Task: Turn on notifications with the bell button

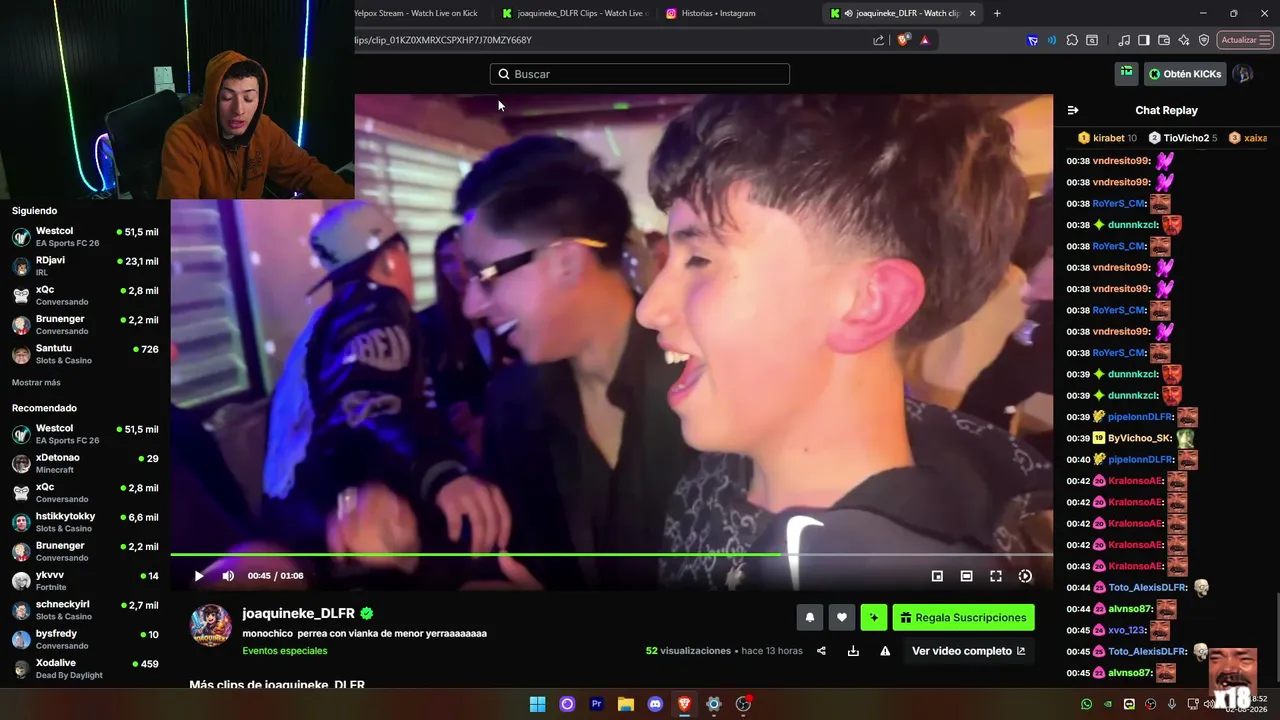Action: [810, 618]
